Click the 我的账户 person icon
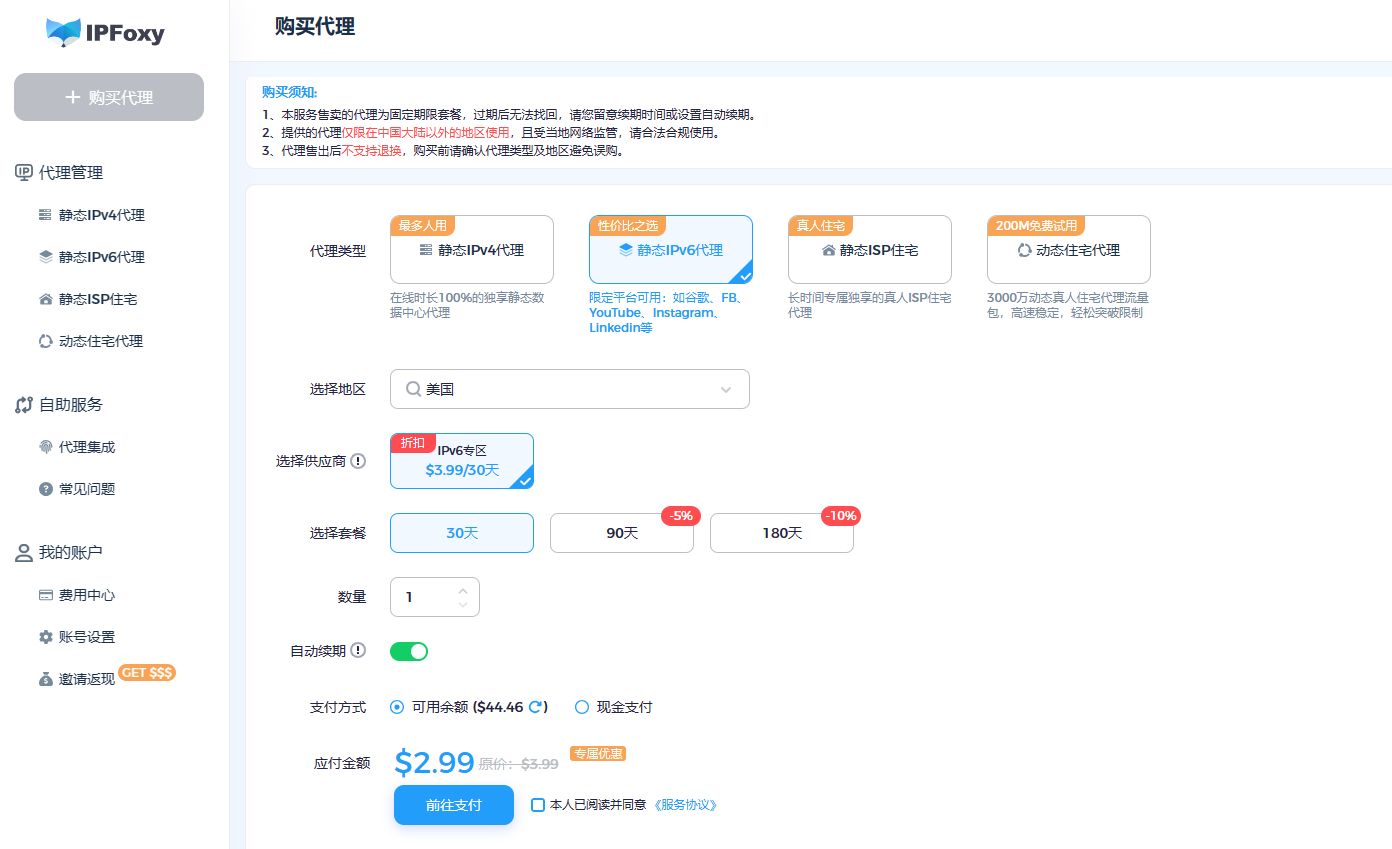 (x=24, y=553)
